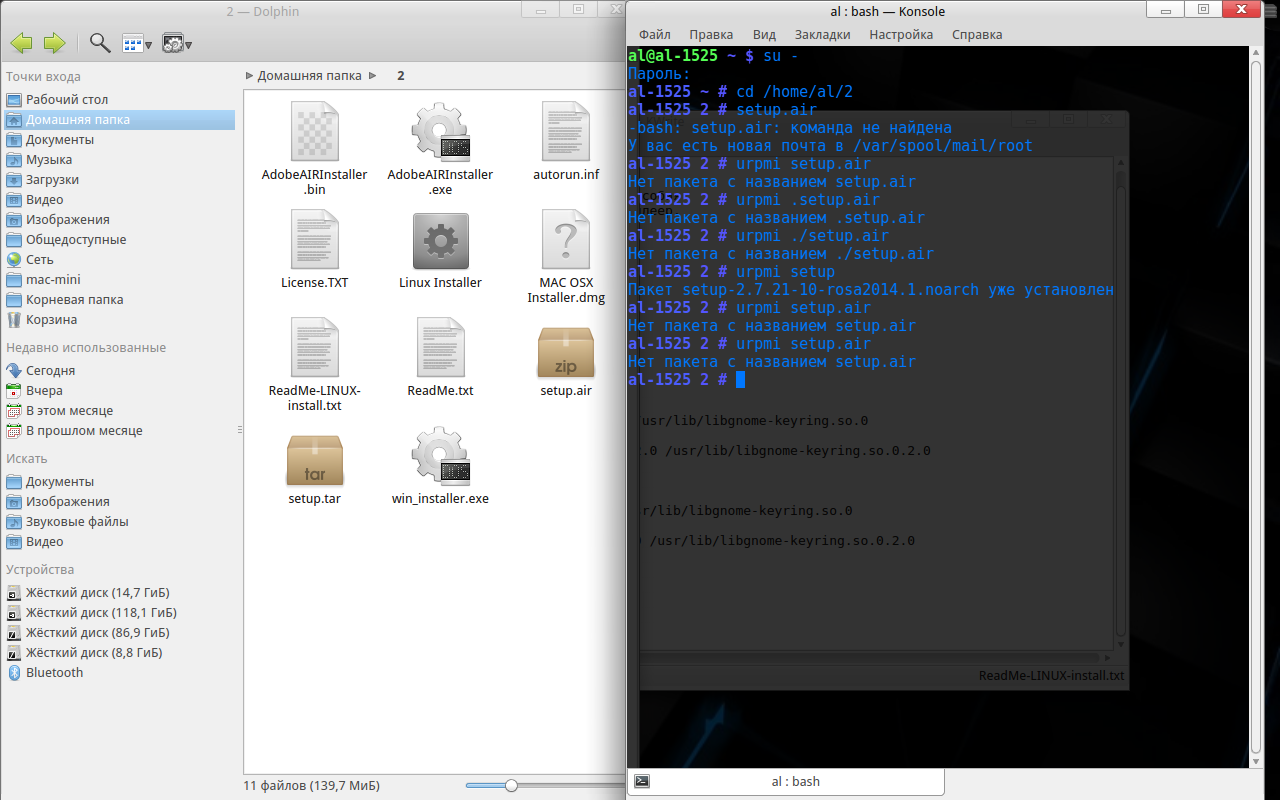The height and width of the screenshot is (800, 1280).
Task: Click the green forward arrow in Dolphin
Action: [x=54, y=43]
